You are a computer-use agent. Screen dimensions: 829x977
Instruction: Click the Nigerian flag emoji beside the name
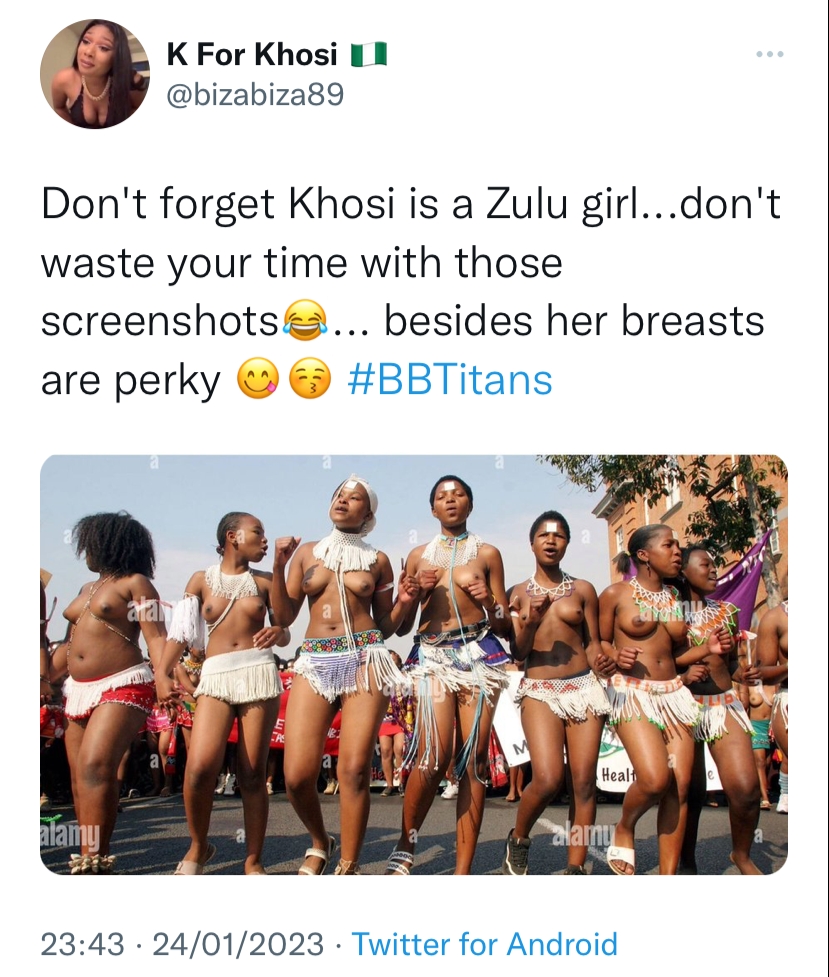[369, 55]
